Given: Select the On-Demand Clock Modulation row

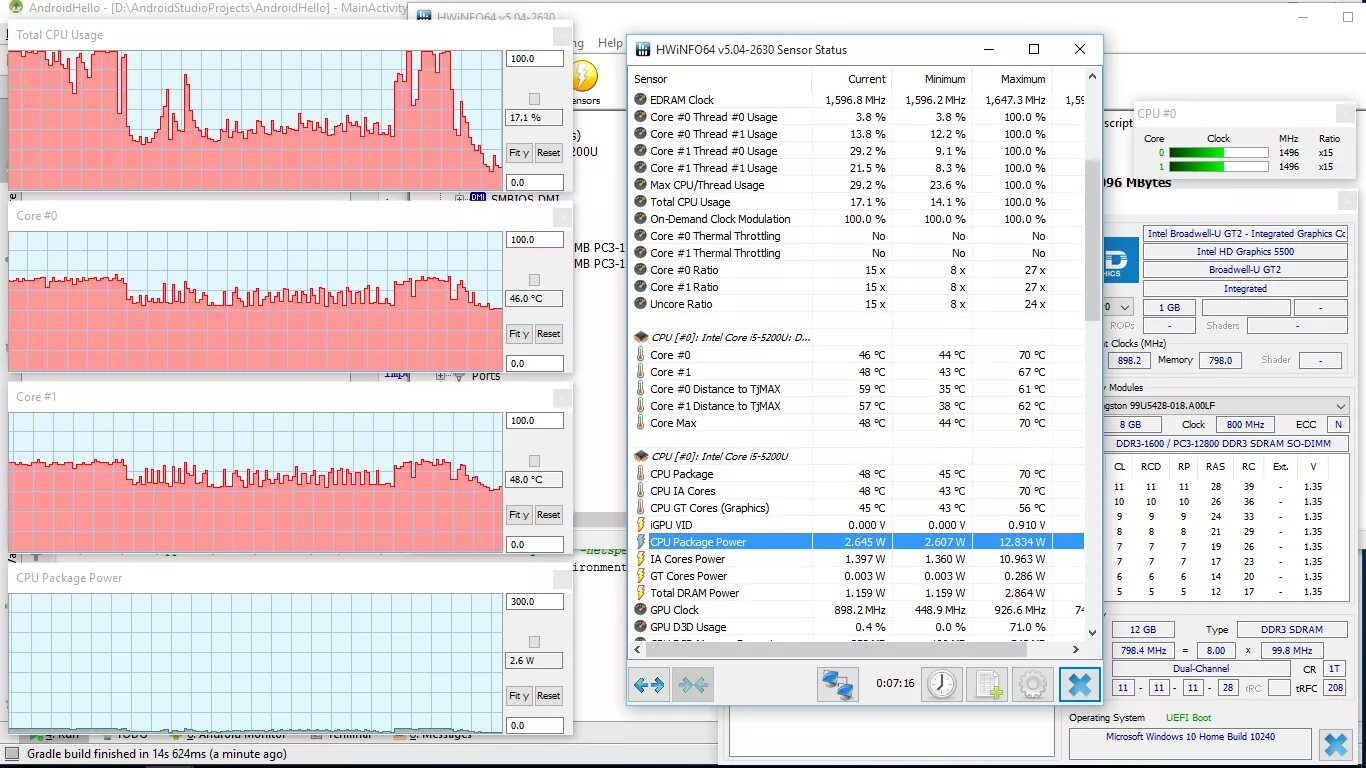Looking at the screenshot, I should 858,219.
